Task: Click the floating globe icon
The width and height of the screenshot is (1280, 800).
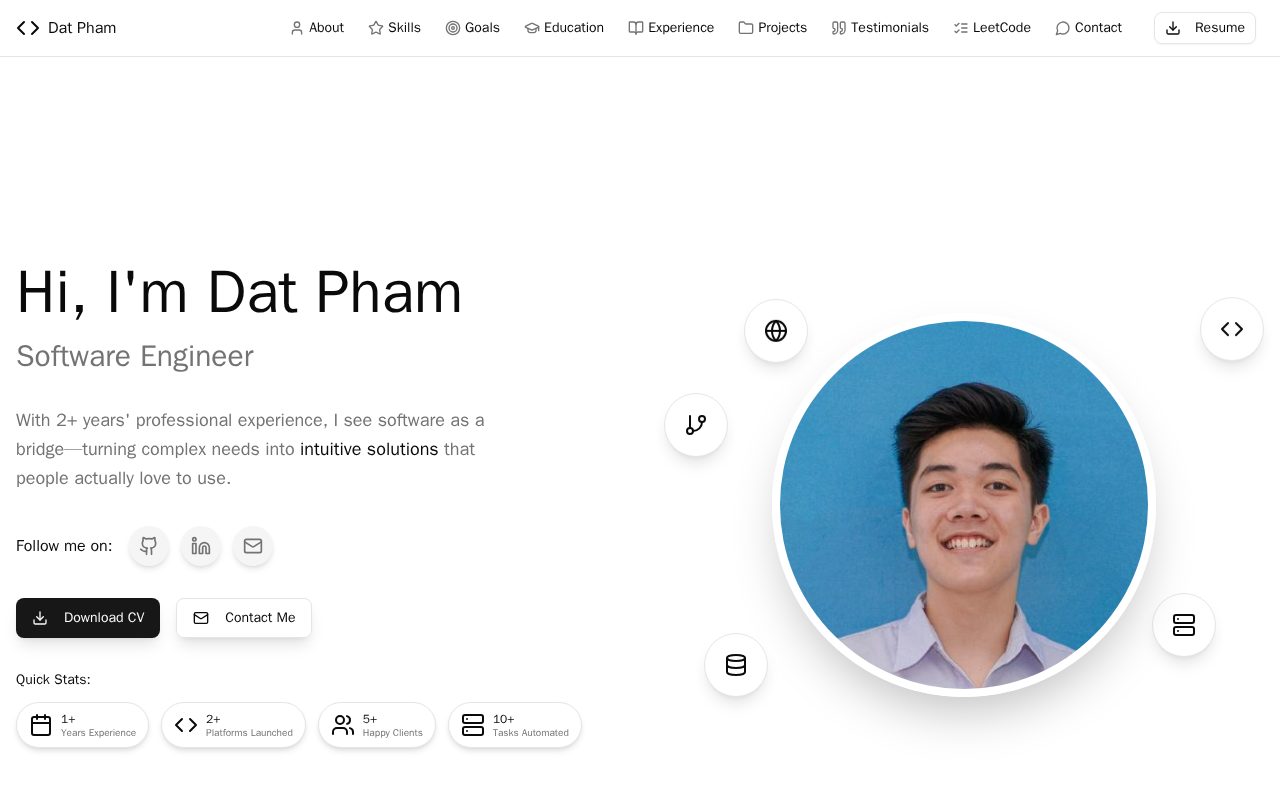Action: pos(776,331)
